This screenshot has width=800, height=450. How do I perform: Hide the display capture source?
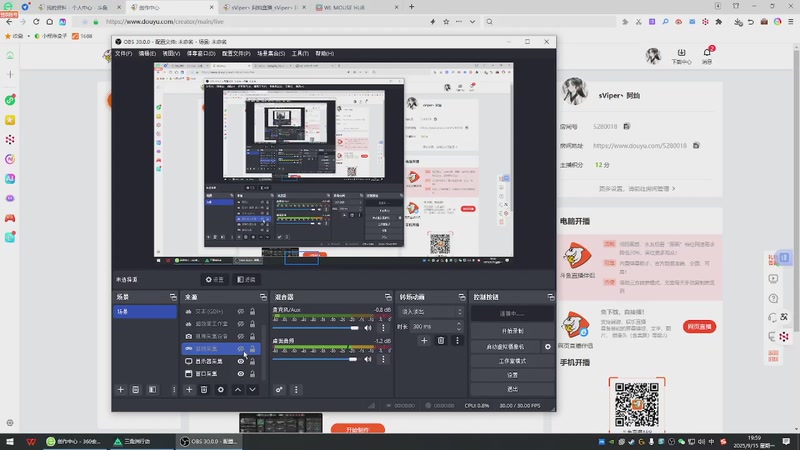pos(240,361)
